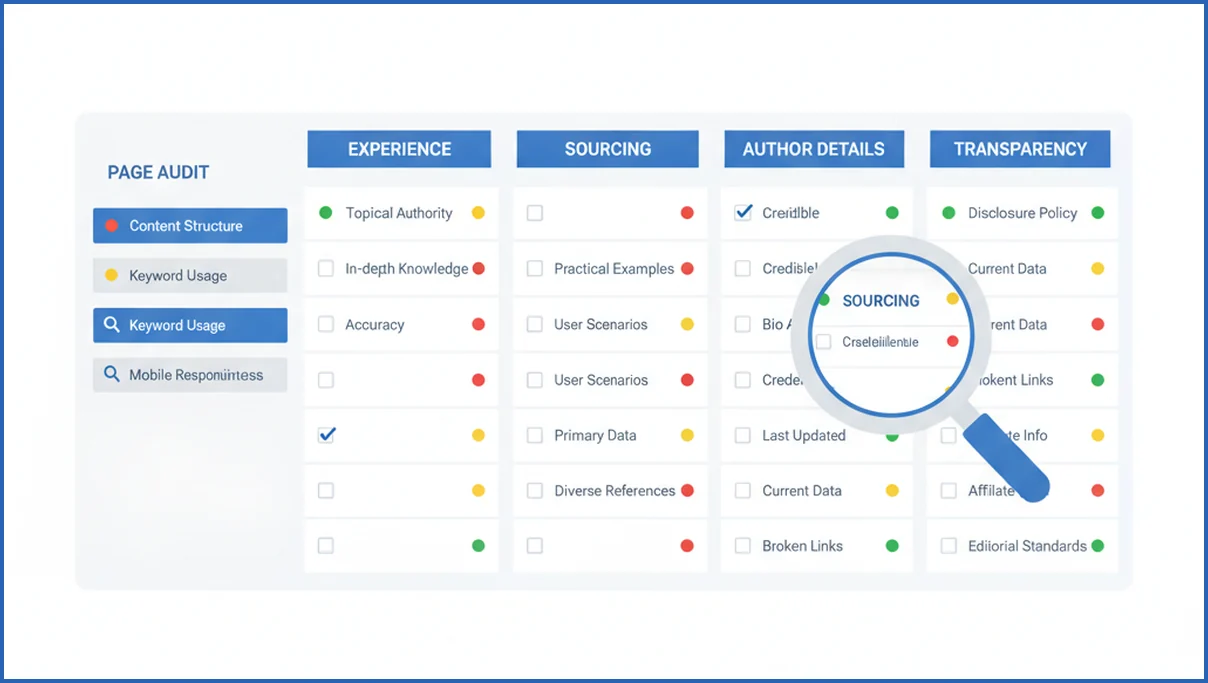Select the AUTHOR DETAILS column header
The image size is (1208, 683).
[814, 149]
